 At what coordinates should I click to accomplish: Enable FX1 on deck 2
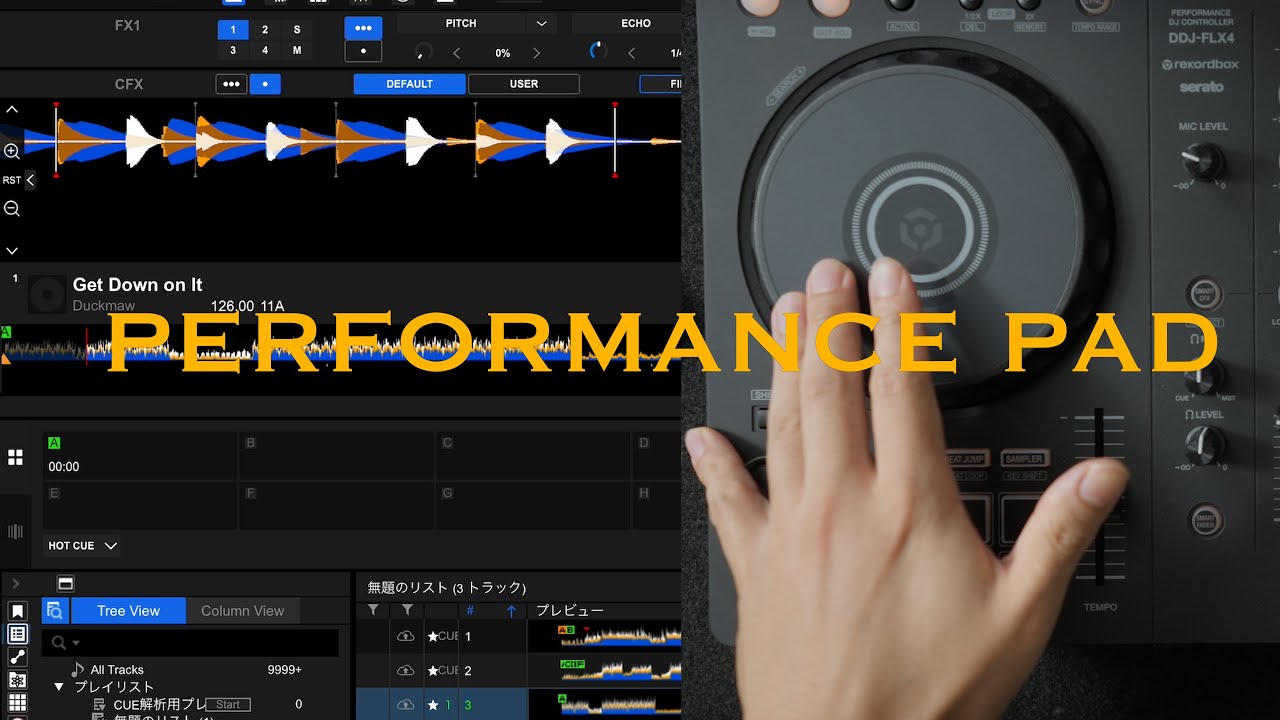click(265, 30)
